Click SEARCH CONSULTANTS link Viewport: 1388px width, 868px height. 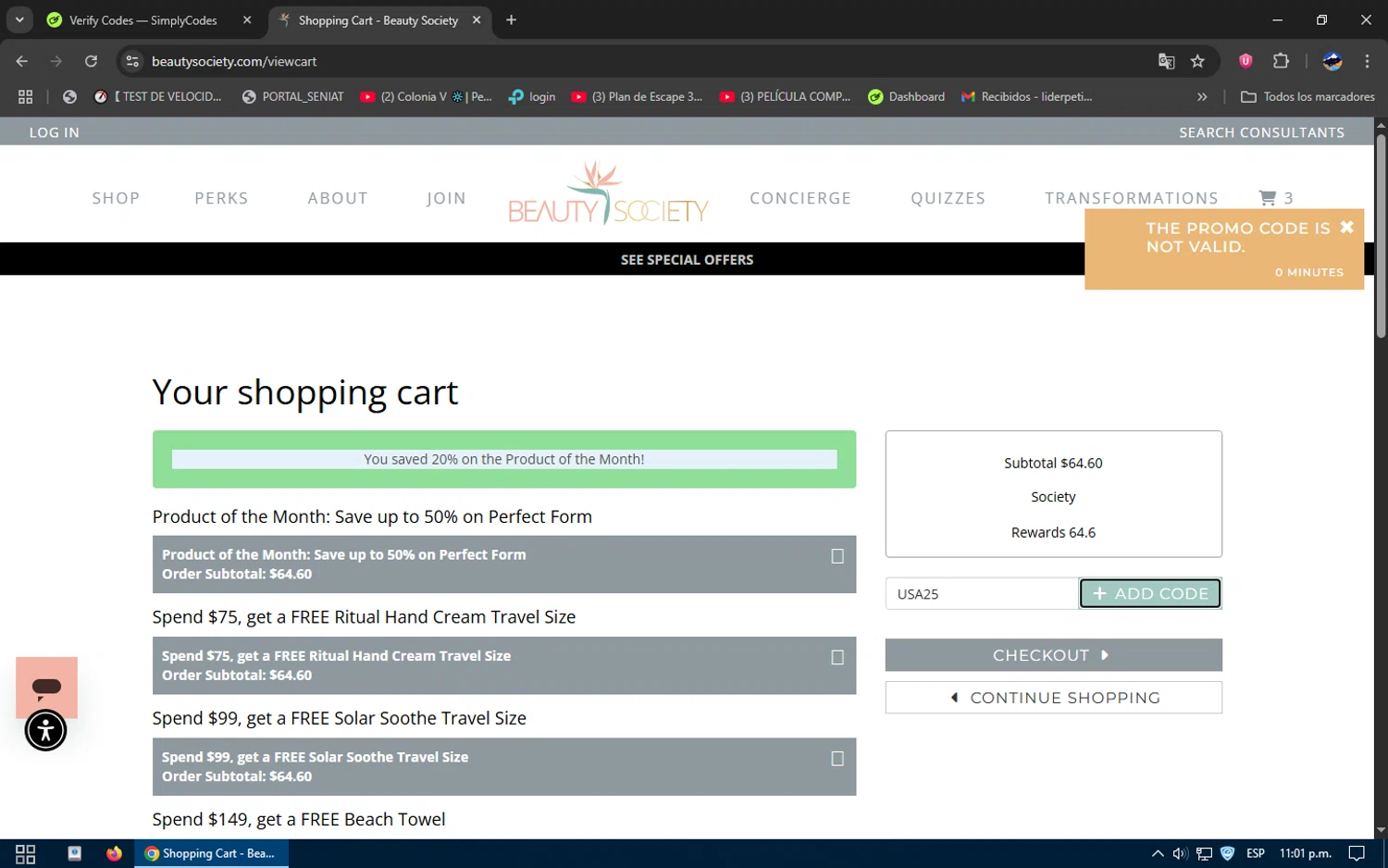click(1261, 132)
